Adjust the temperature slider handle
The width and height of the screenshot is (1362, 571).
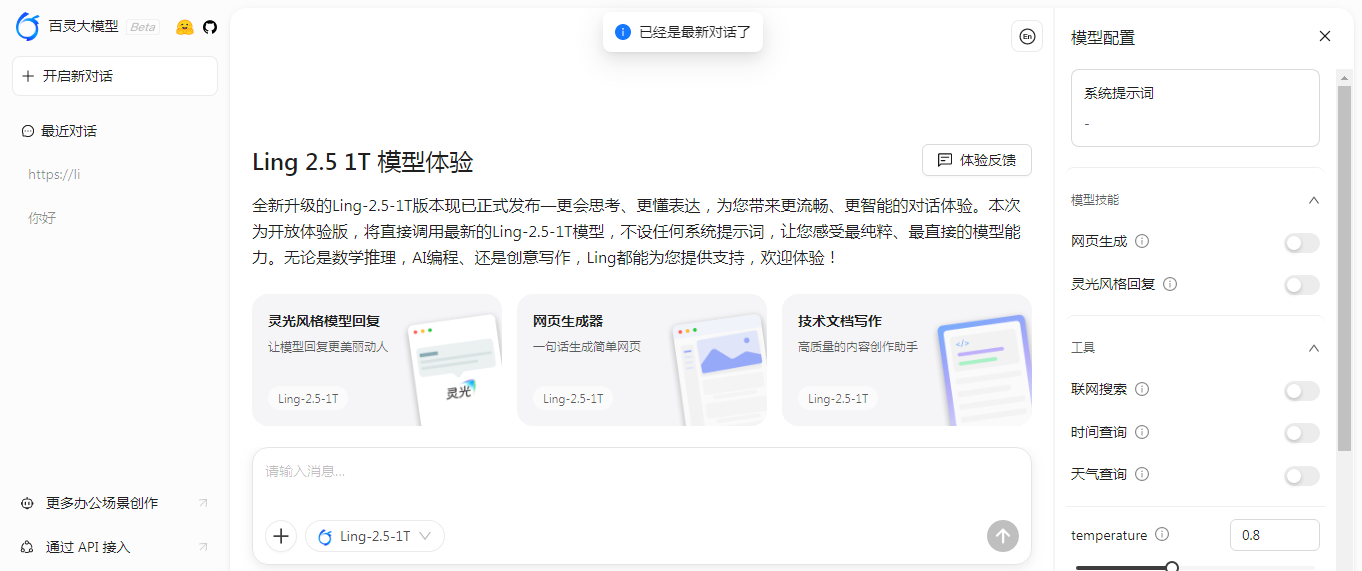(x=1172, y=567)
